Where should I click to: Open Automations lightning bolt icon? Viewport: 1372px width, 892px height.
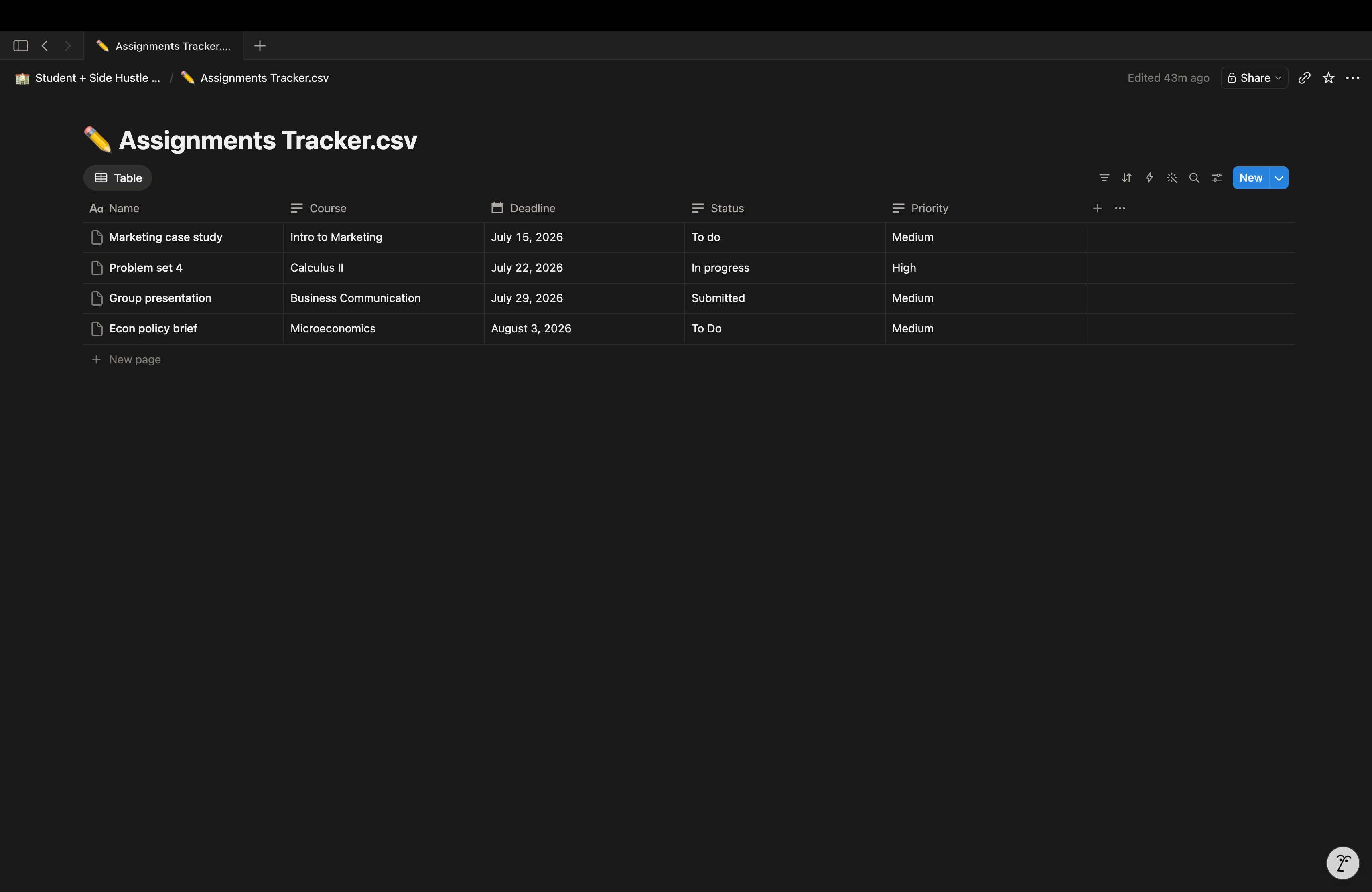pos(1149,178)
